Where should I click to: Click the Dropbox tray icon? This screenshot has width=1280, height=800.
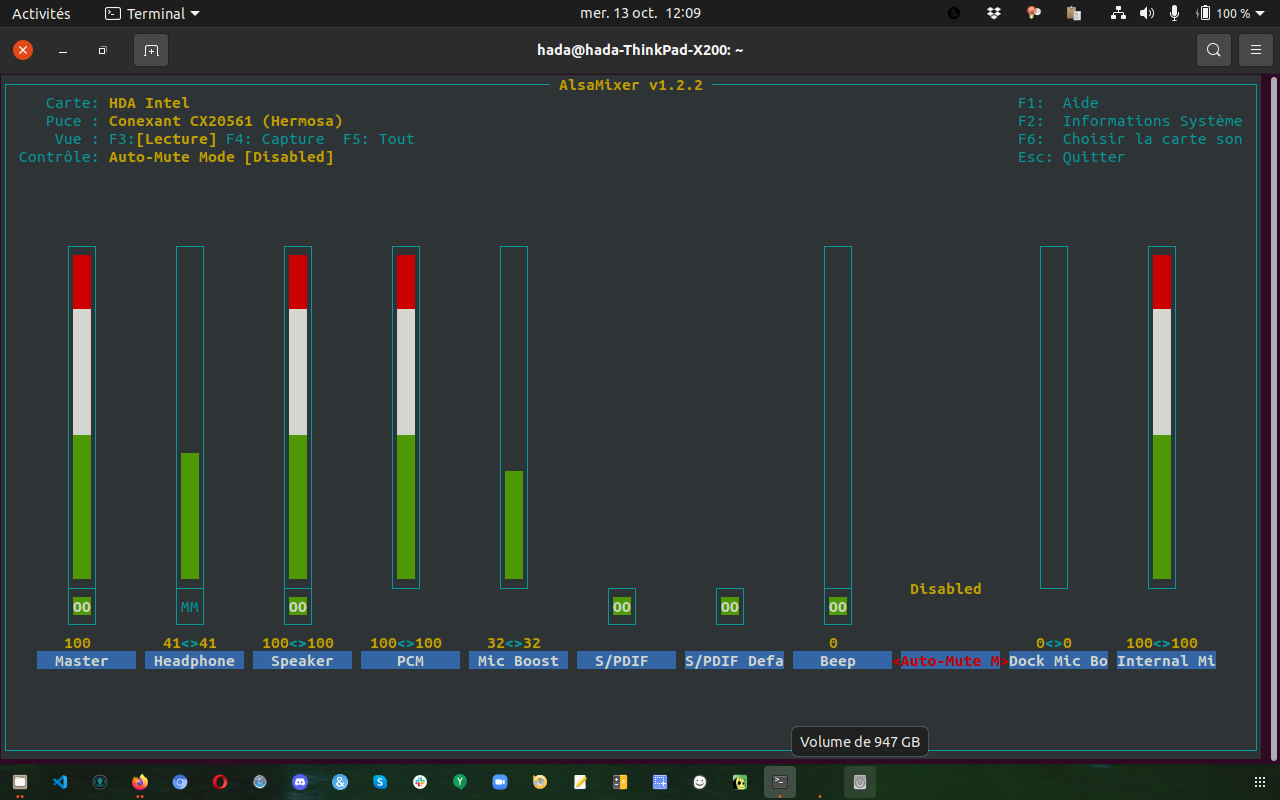[x=993, y=13]
